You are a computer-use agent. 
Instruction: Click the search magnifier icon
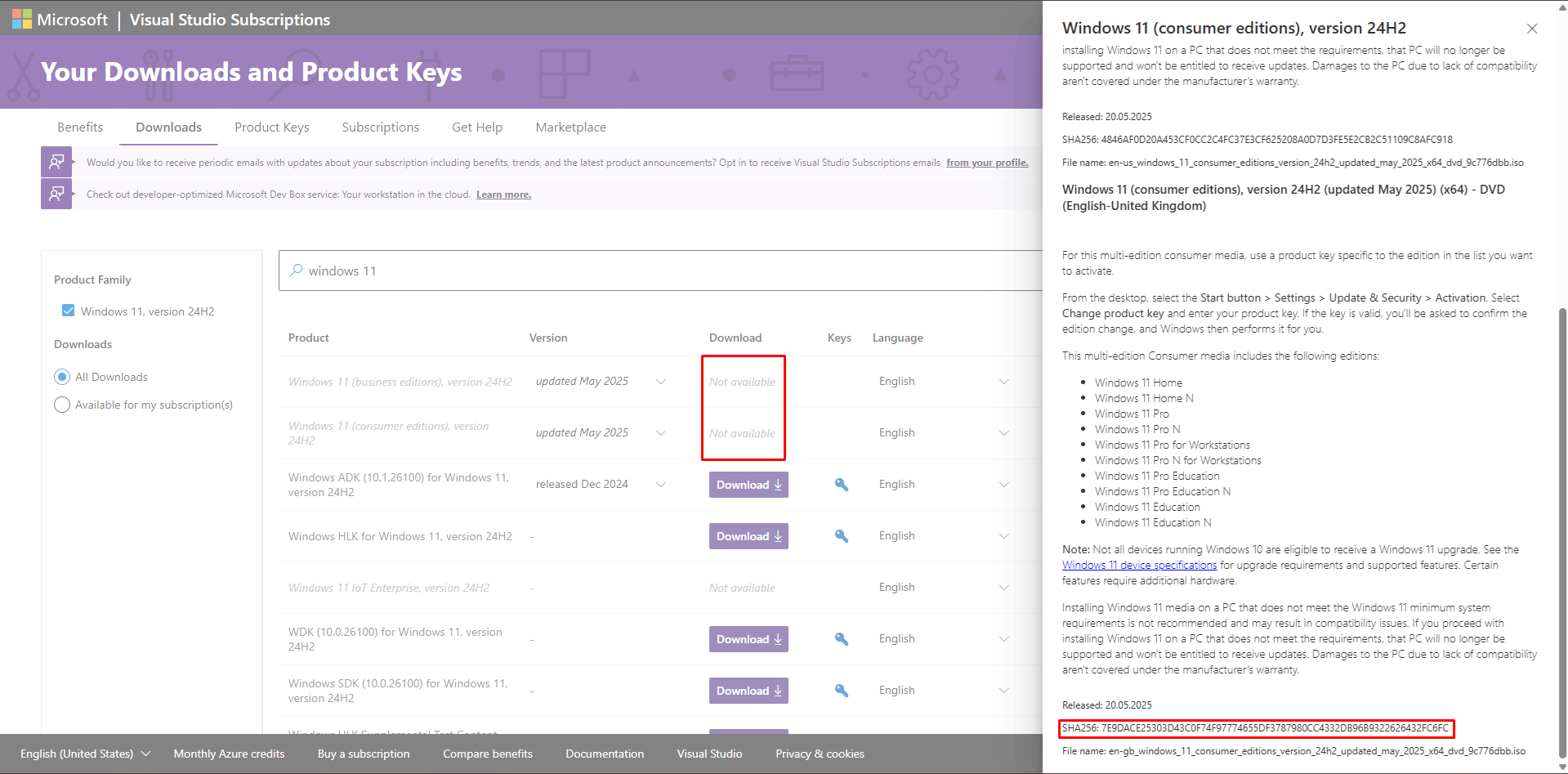[x=296, y=271]
